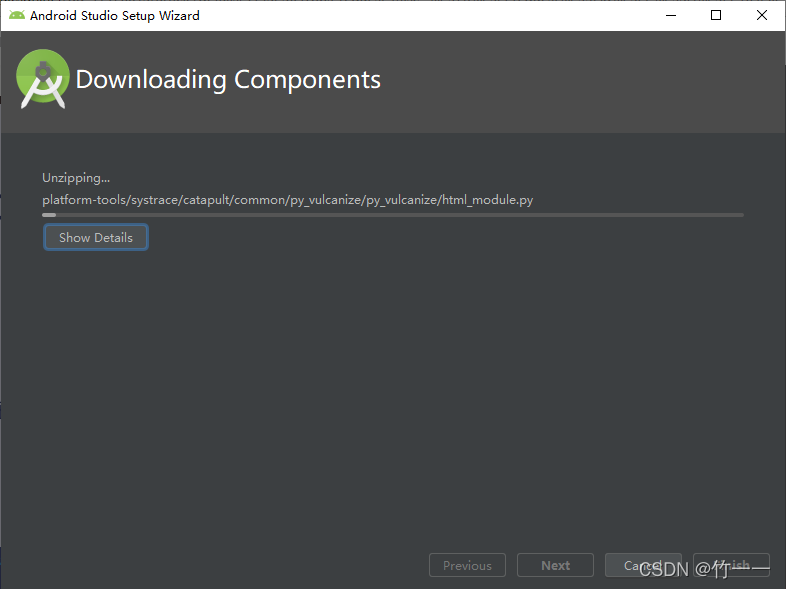This screenshot has height=589, width=786.
Task: Click the disabled Previous button
Action: click(467, 565)
